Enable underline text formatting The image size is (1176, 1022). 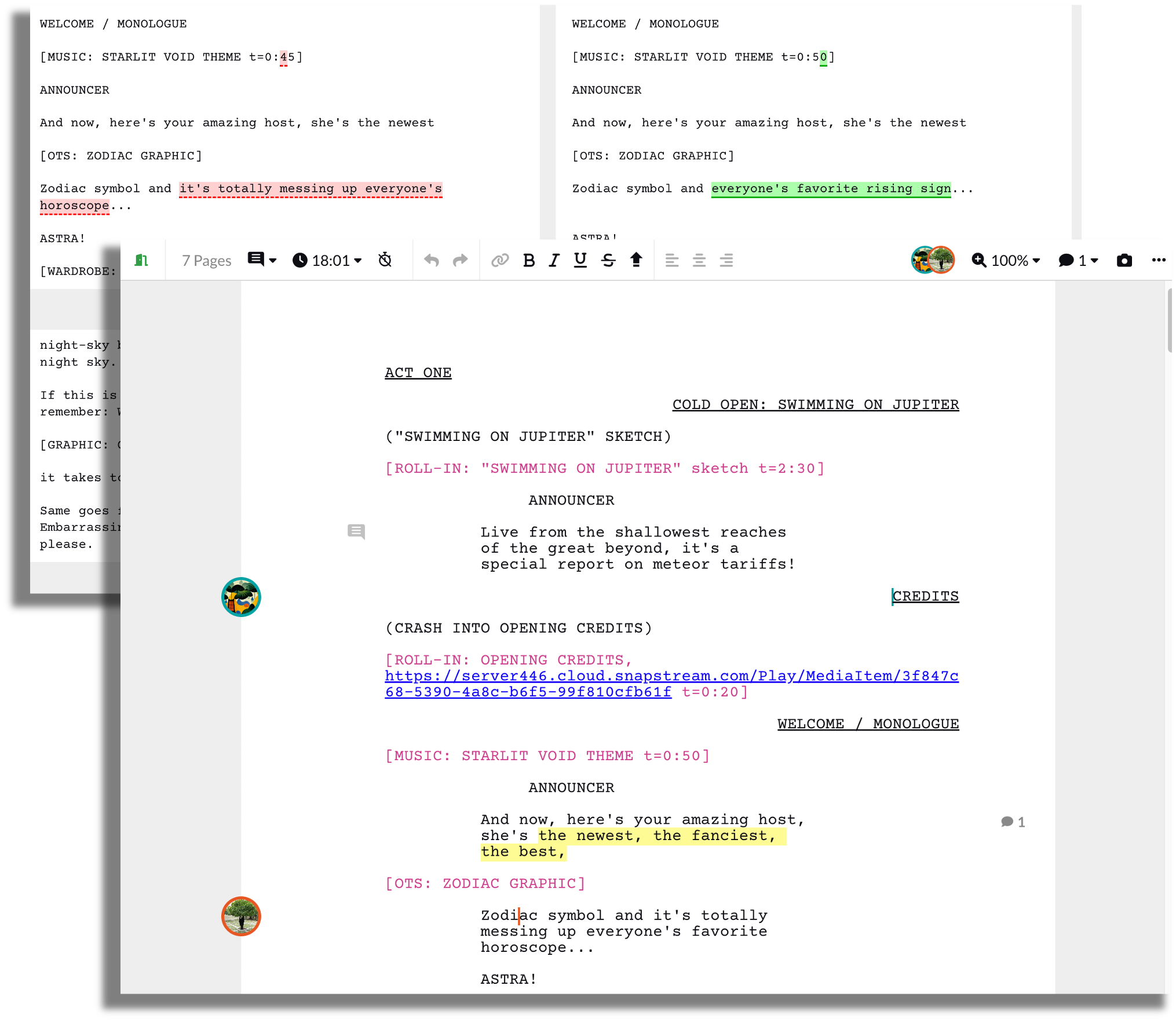tap(581, 261)
